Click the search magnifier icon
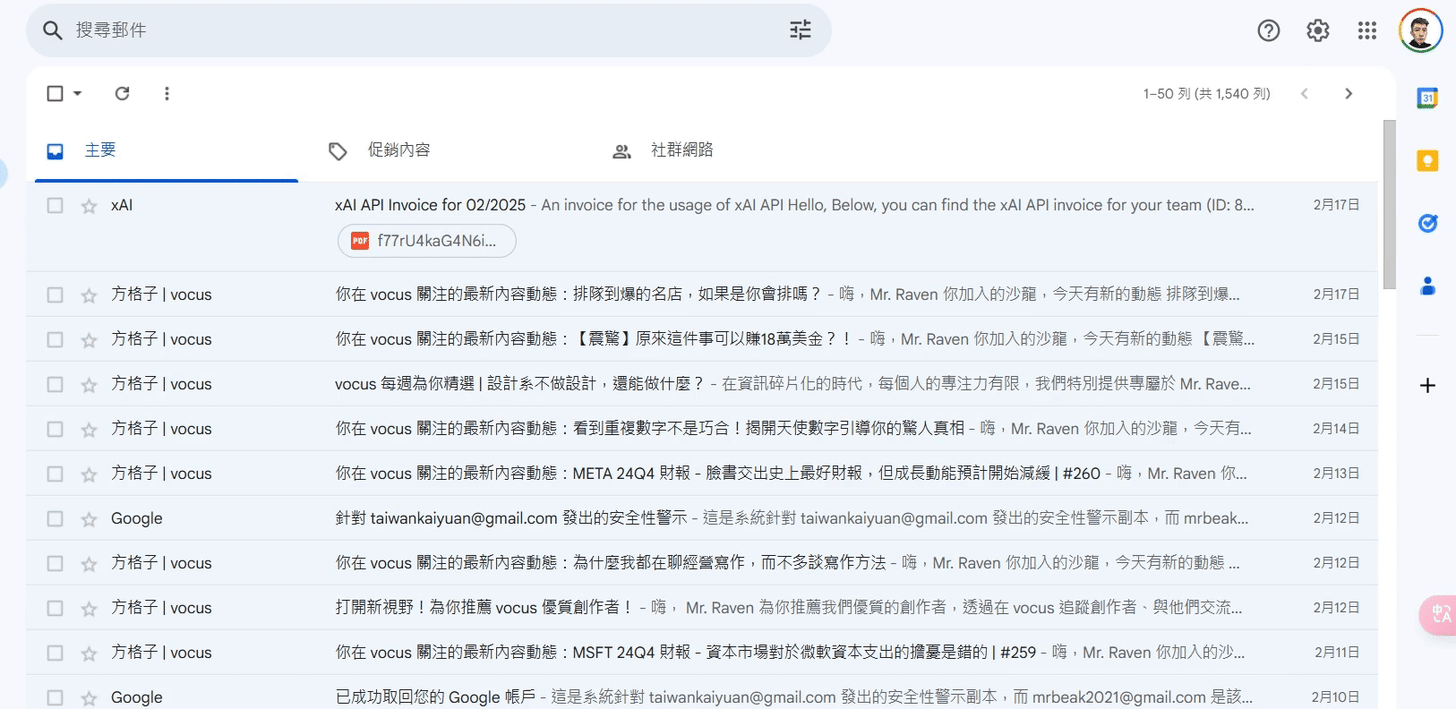The height and width of the screenshot is (709, 1456). tap(53, 30)
